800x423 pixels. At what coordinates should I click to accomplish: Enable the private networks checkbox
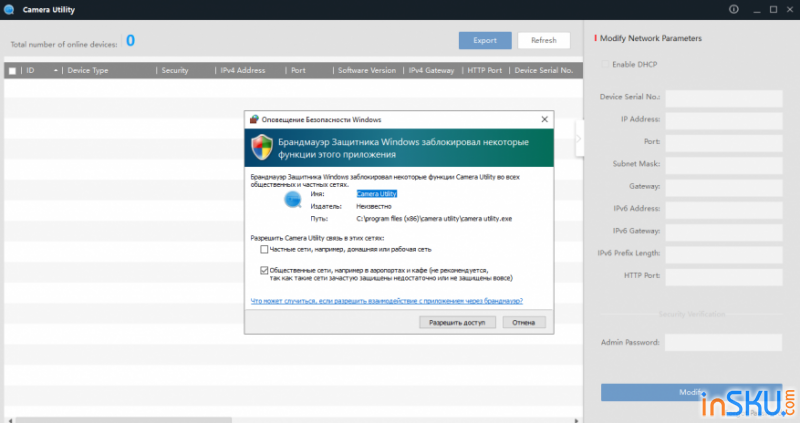tap(264, 249)
